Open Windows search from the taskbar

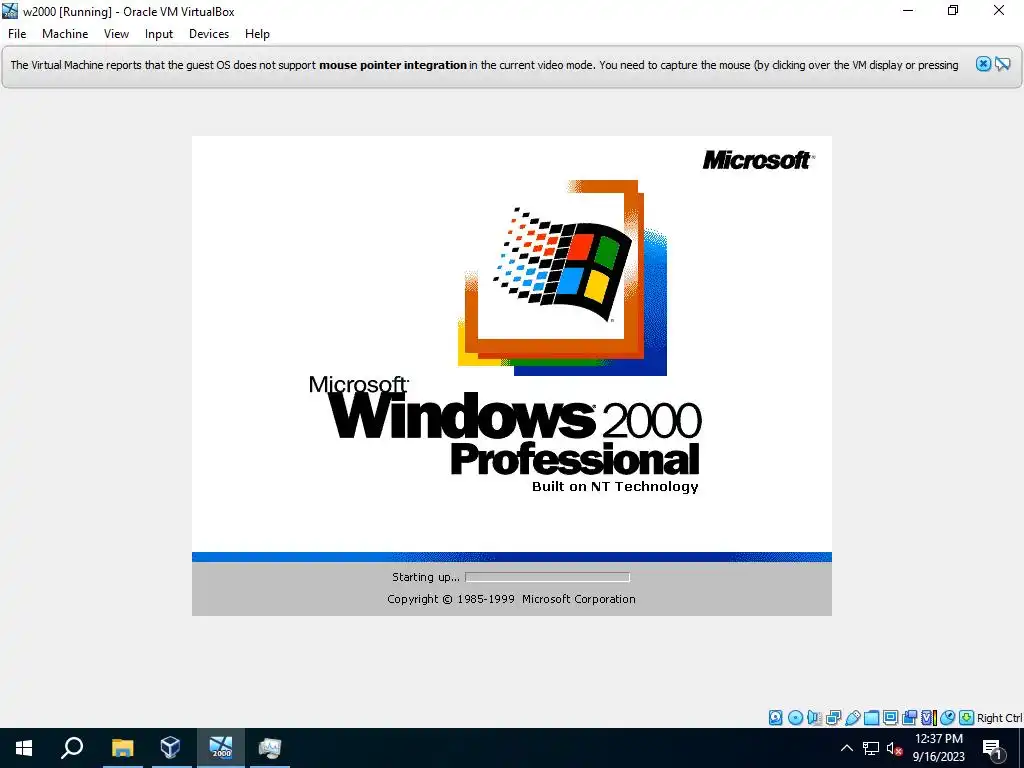point(72,748)
